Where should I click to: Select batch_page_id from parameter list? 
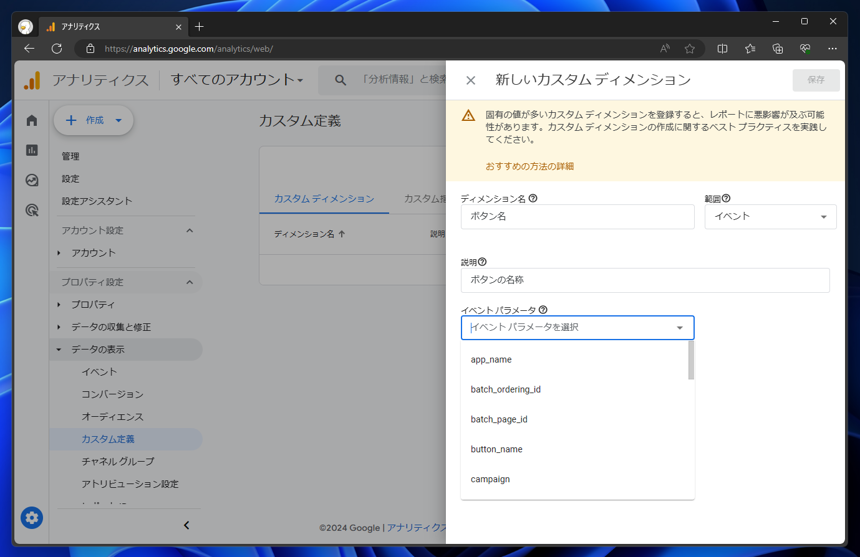574,419
